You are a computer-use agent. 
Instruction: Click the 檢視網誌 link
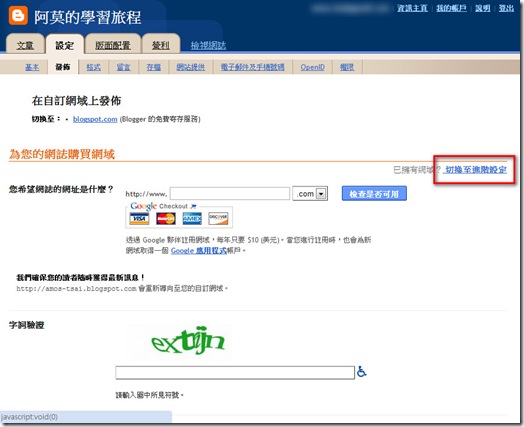(208, 45)
